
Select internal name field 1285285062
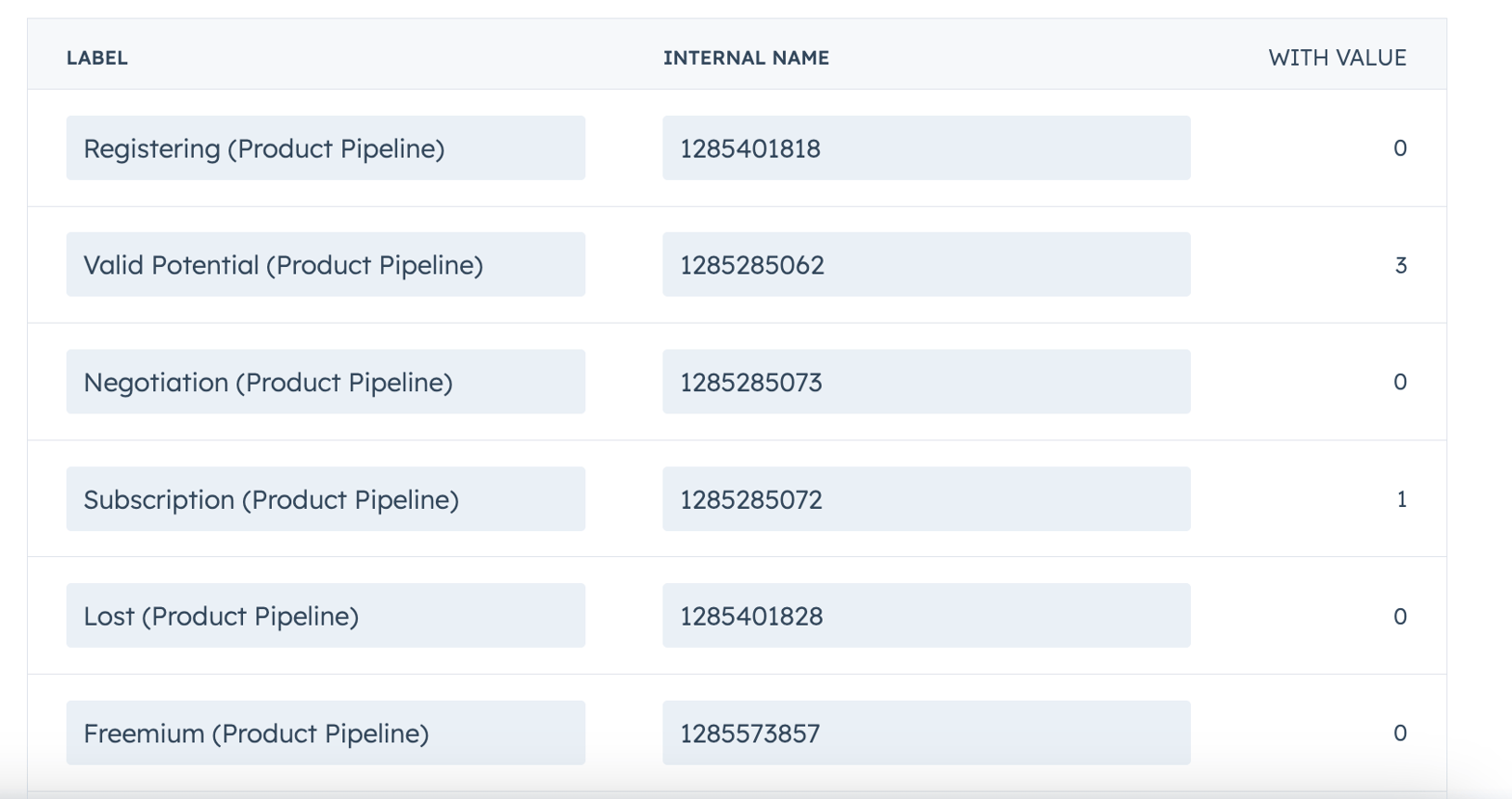click(x=926, y=265)
